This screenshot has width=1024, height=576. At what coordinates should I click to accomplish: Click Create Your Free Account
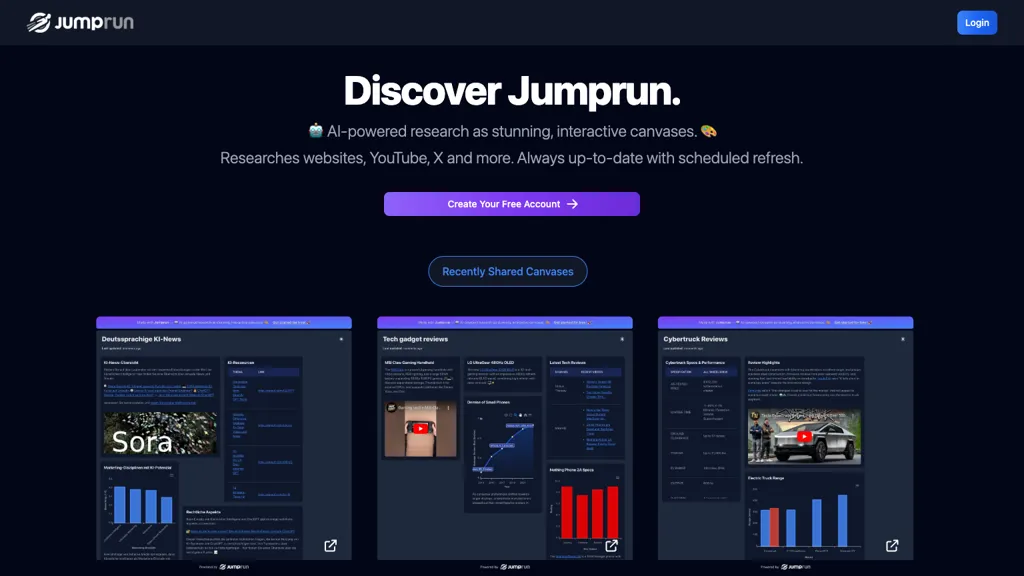[512, 204]
